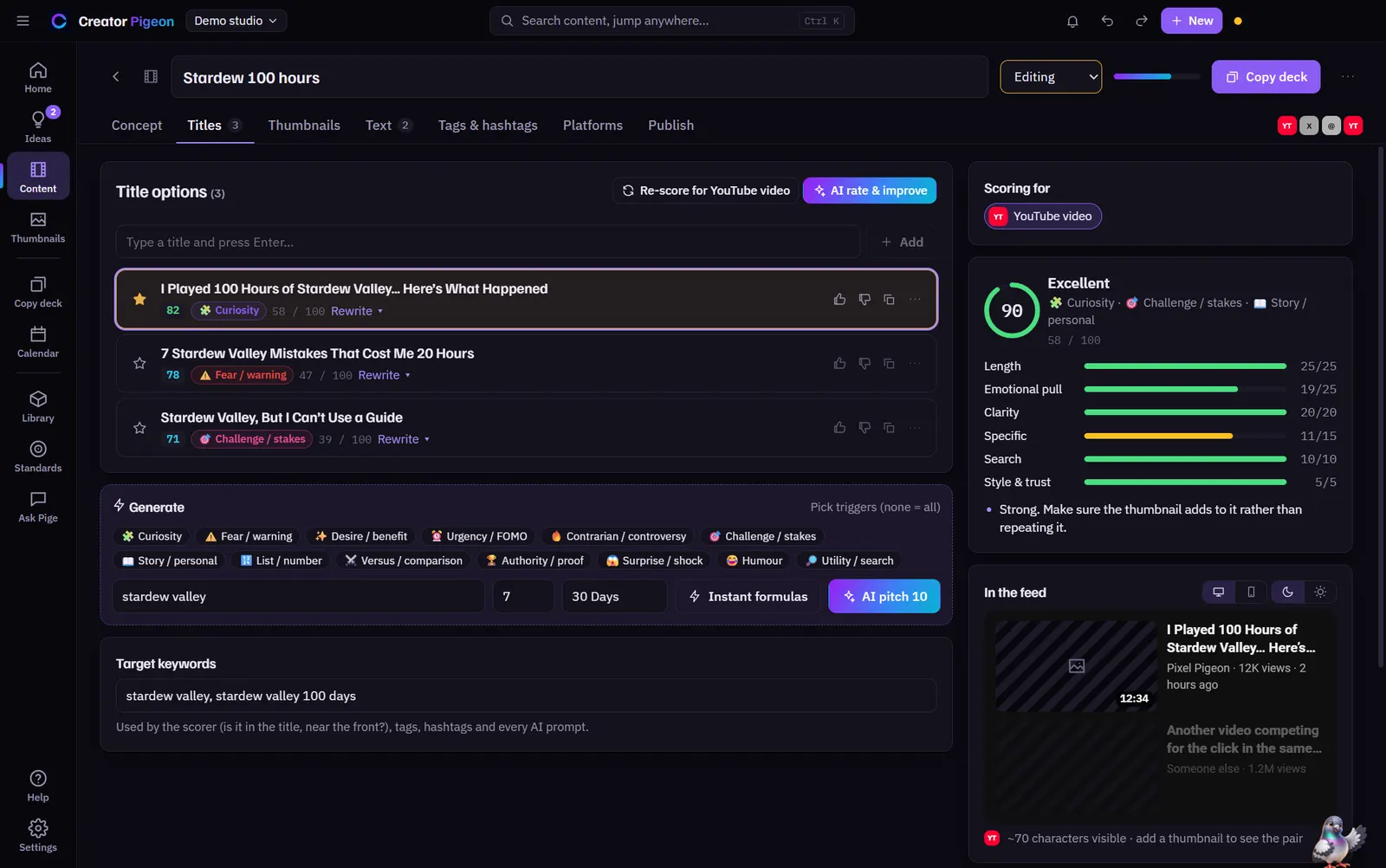Image resolution: width=1386 pixels, height=868 pixels.
Task: Open Ask Pige chat
Action: point(38,507)
